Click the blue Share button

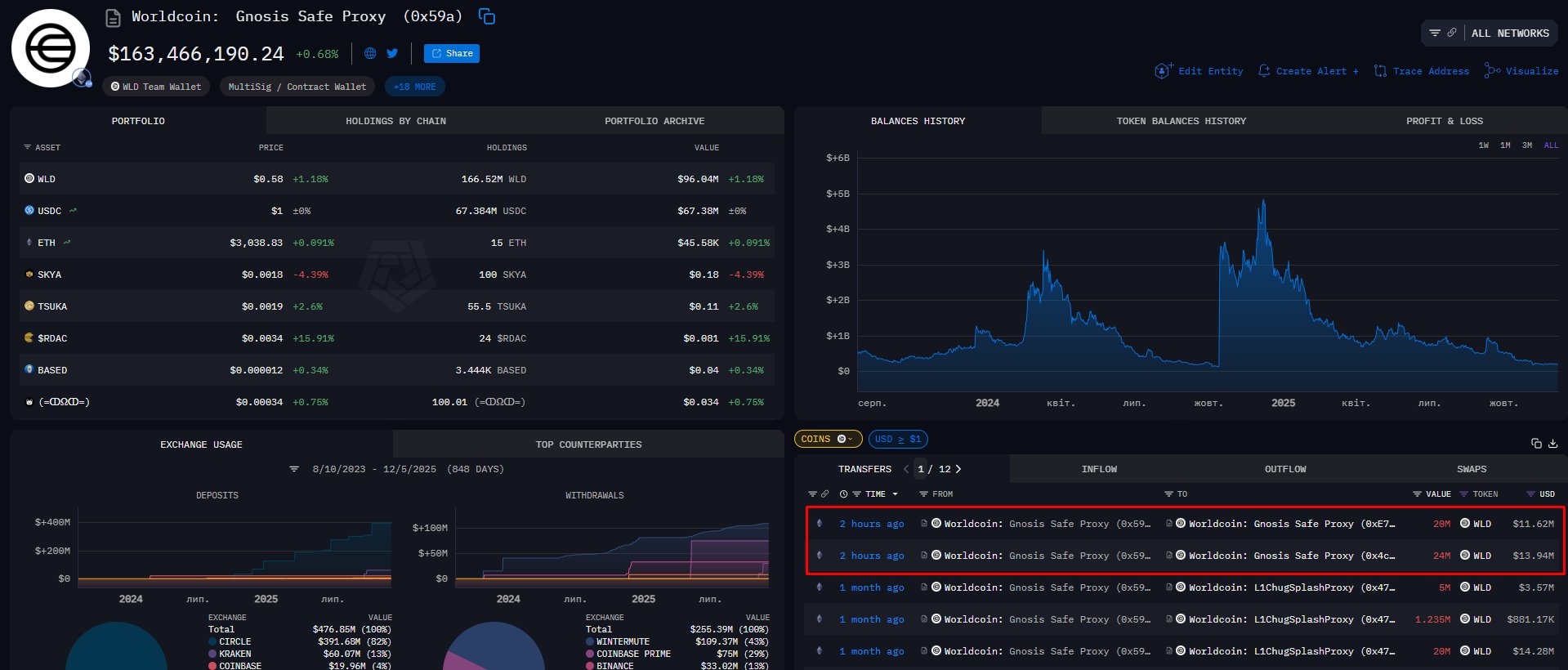point(451,53)
